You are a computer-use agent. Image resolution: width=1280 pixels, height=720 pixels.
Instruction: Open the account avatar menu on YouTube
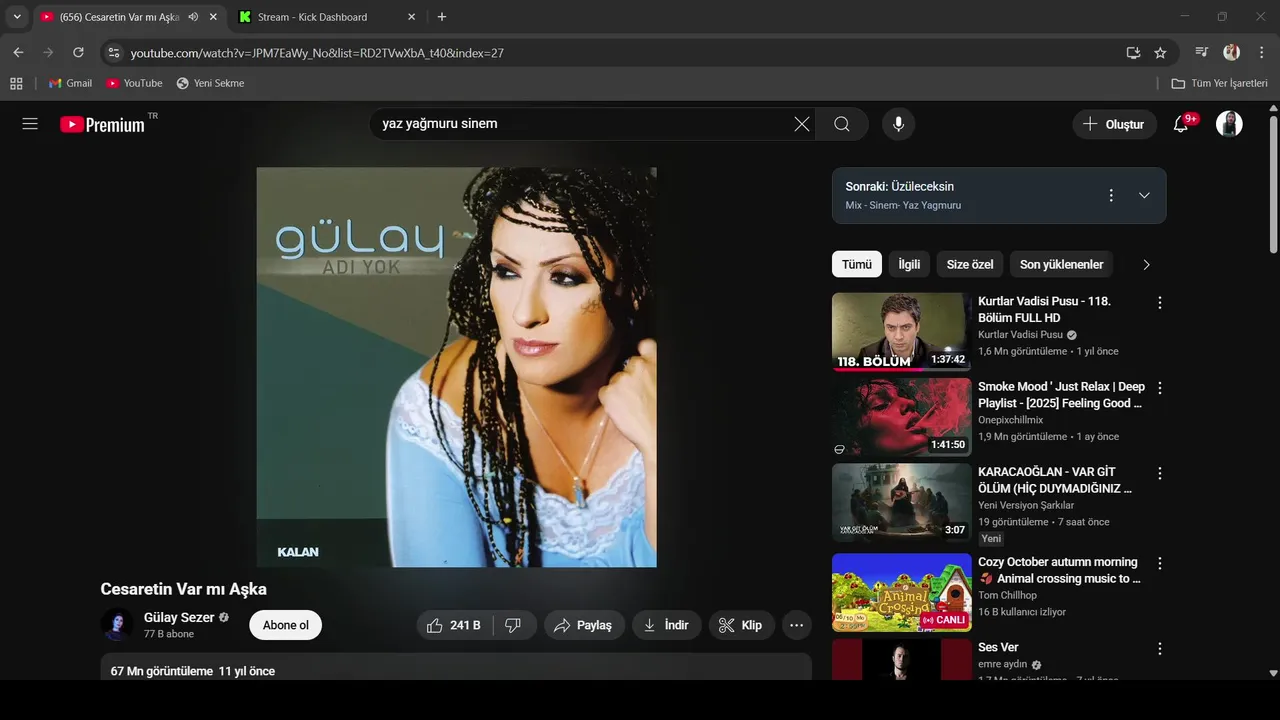tap(1229, 124)
